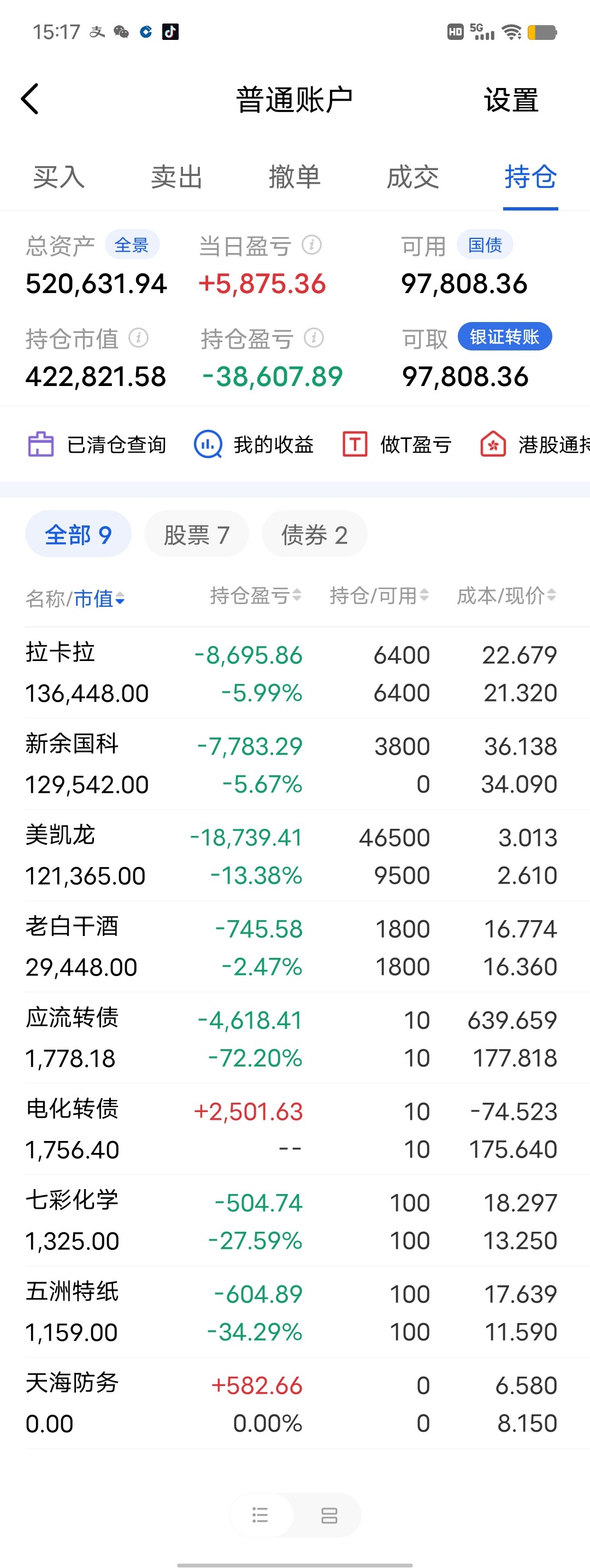590x1568 pixels.
Task: Switch to 买入 tab
Action: point(58,177)
